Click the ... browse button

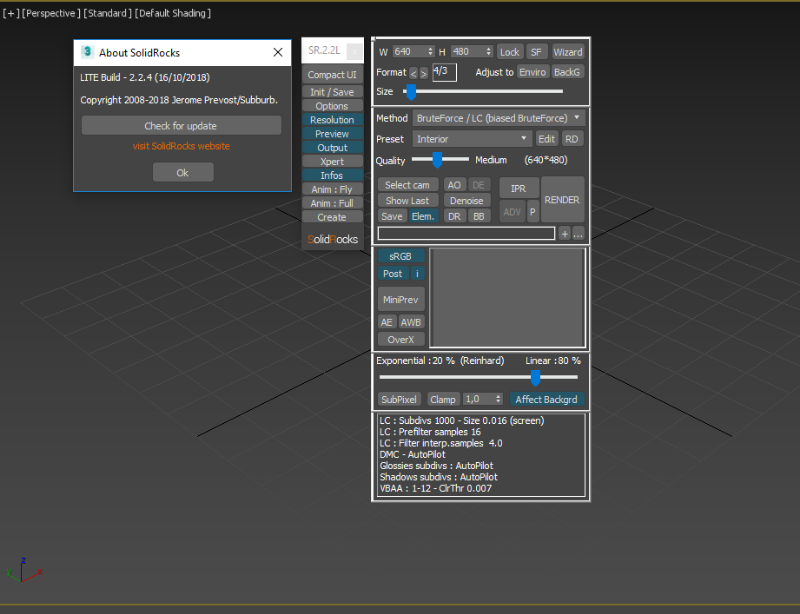pos(578,234)
